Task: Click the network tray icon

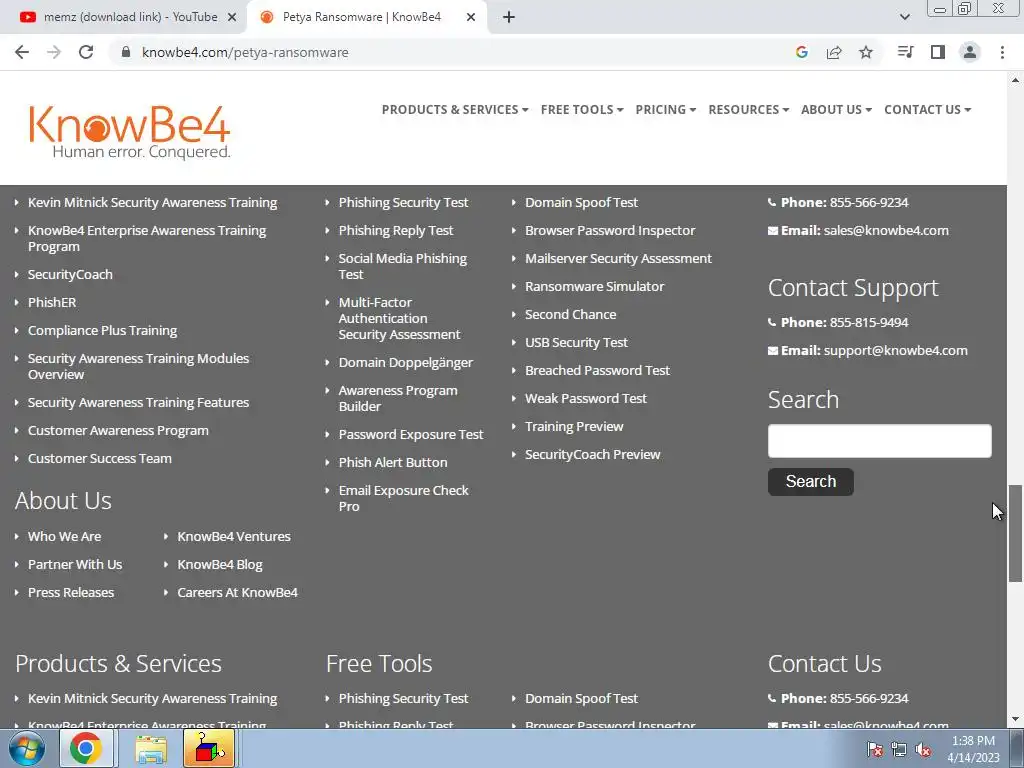Action: (x=899, y=749)
